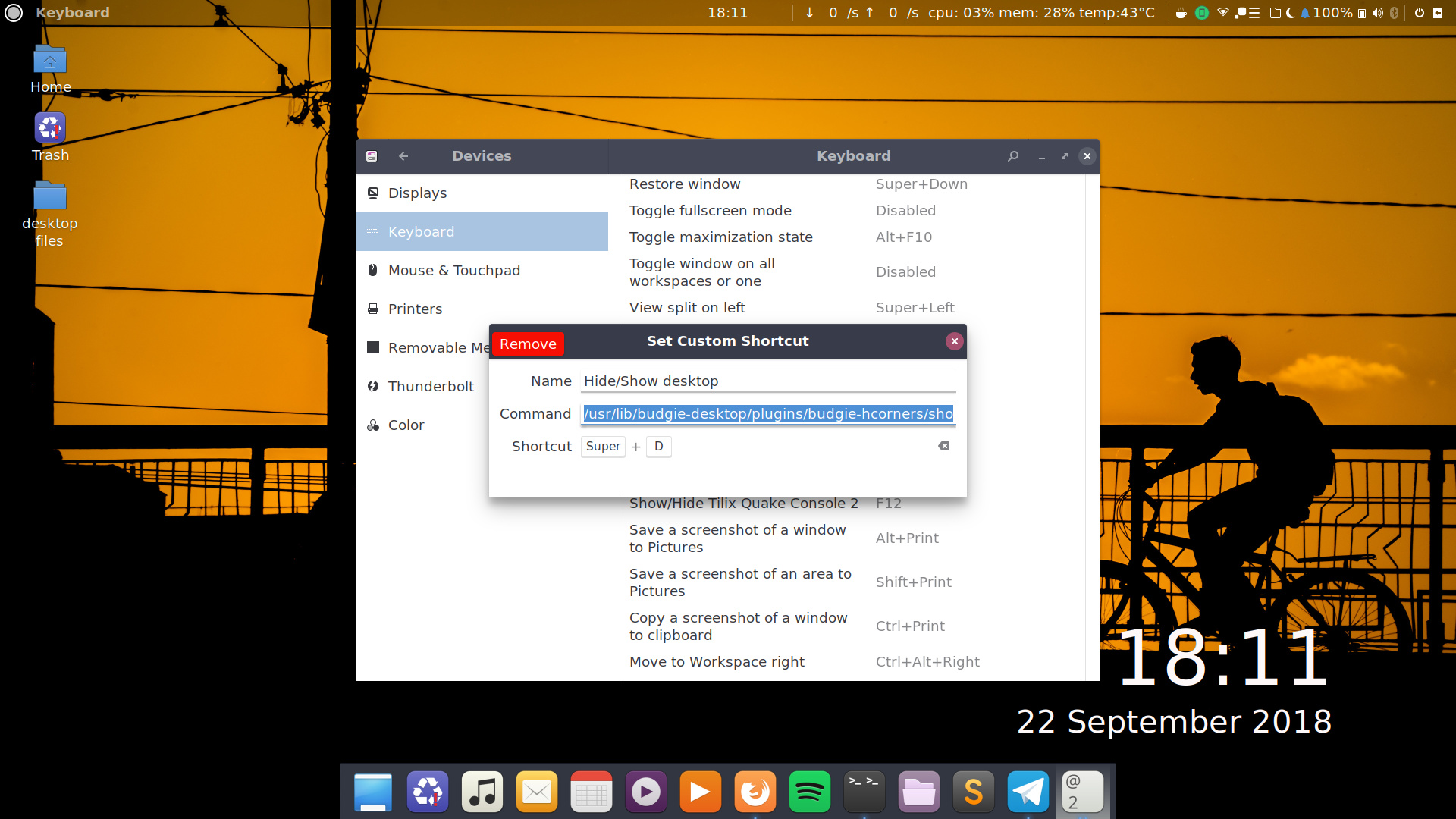Toggle night light via the moon tray icon
The width and height of the screenshot is (1456, 819).
coord(1291,12)
